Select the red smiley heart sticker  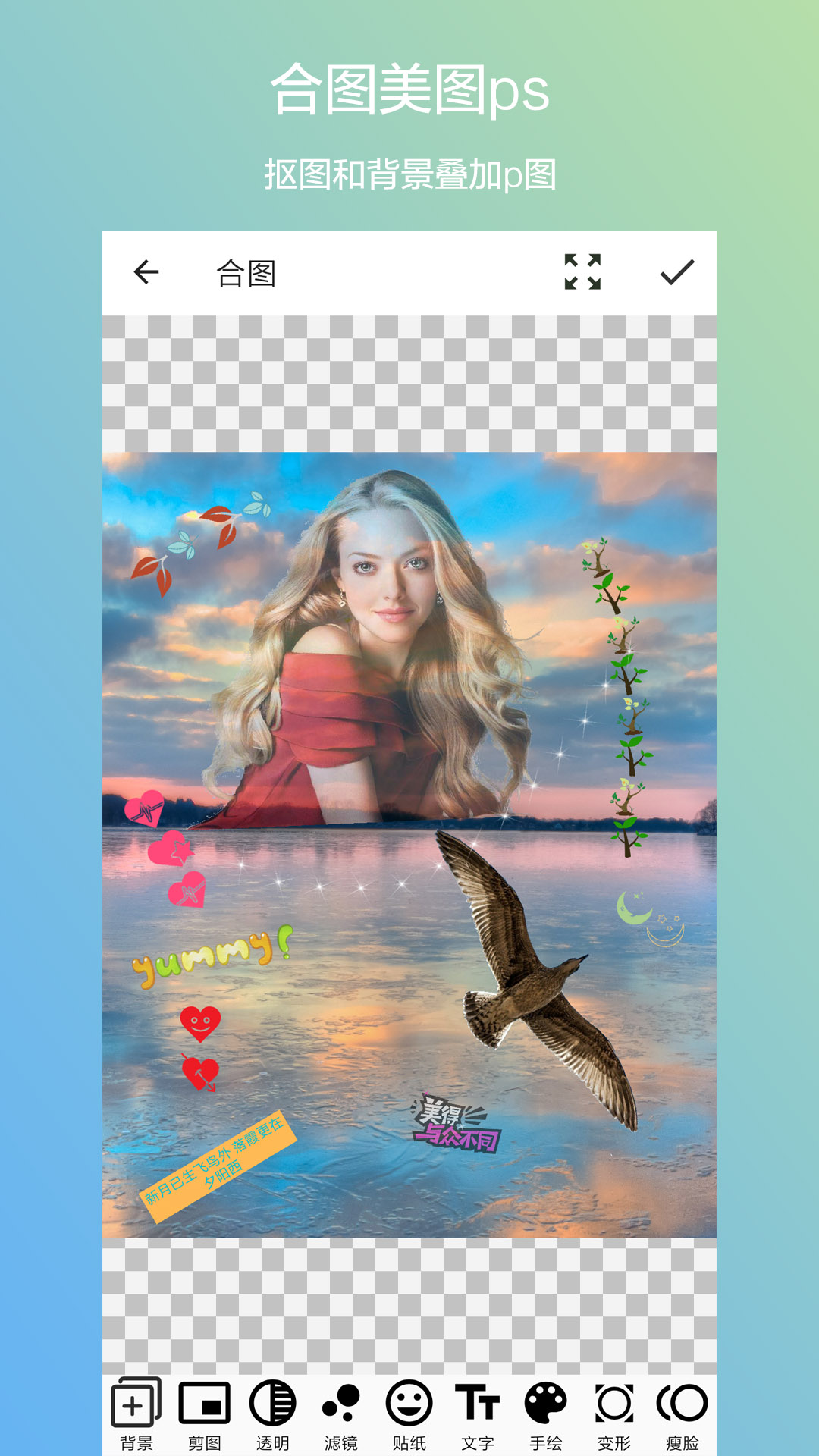[x=200, y=1024]
